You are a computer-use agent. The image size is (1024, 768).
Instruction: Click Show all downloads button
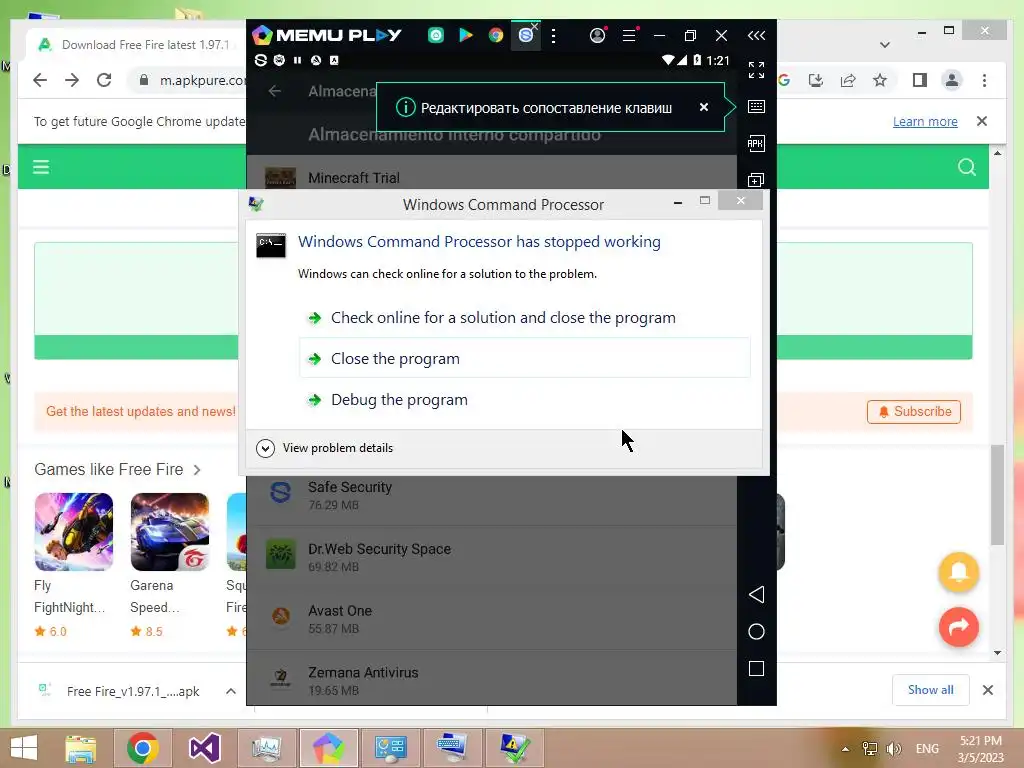[931, 690]
